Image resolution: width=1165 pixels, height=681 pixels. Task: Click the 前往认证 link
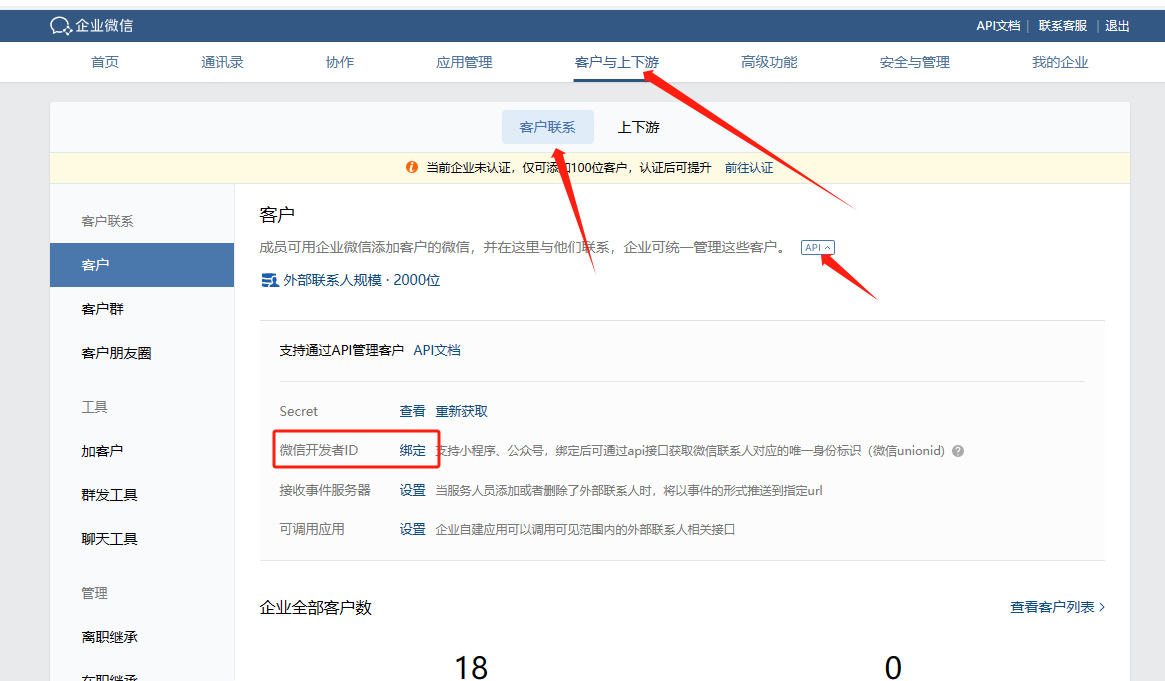(x=749, y=168)
